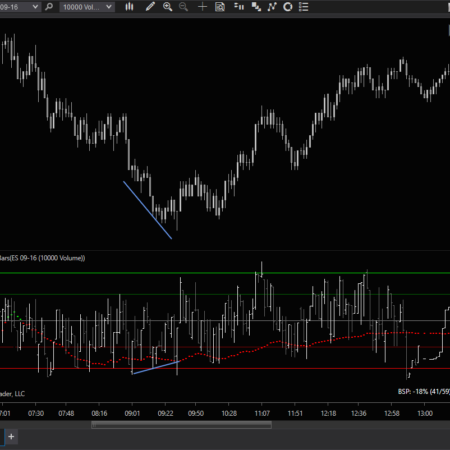The height and width of the screenshot is (450, 450).
Task: Click the indicator label ES 09-16 (10000 Volume)
Action: click(42, 258)
